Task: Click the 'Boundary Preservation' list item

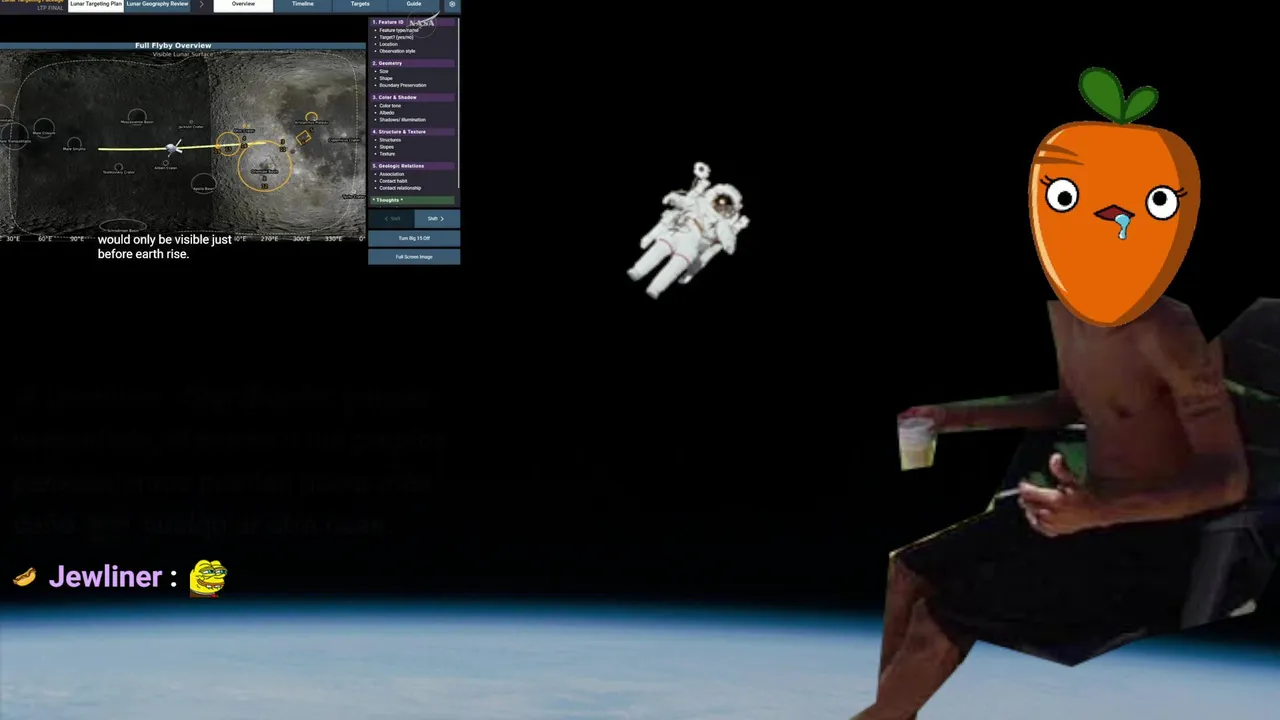Action: (x=402, y=85)
